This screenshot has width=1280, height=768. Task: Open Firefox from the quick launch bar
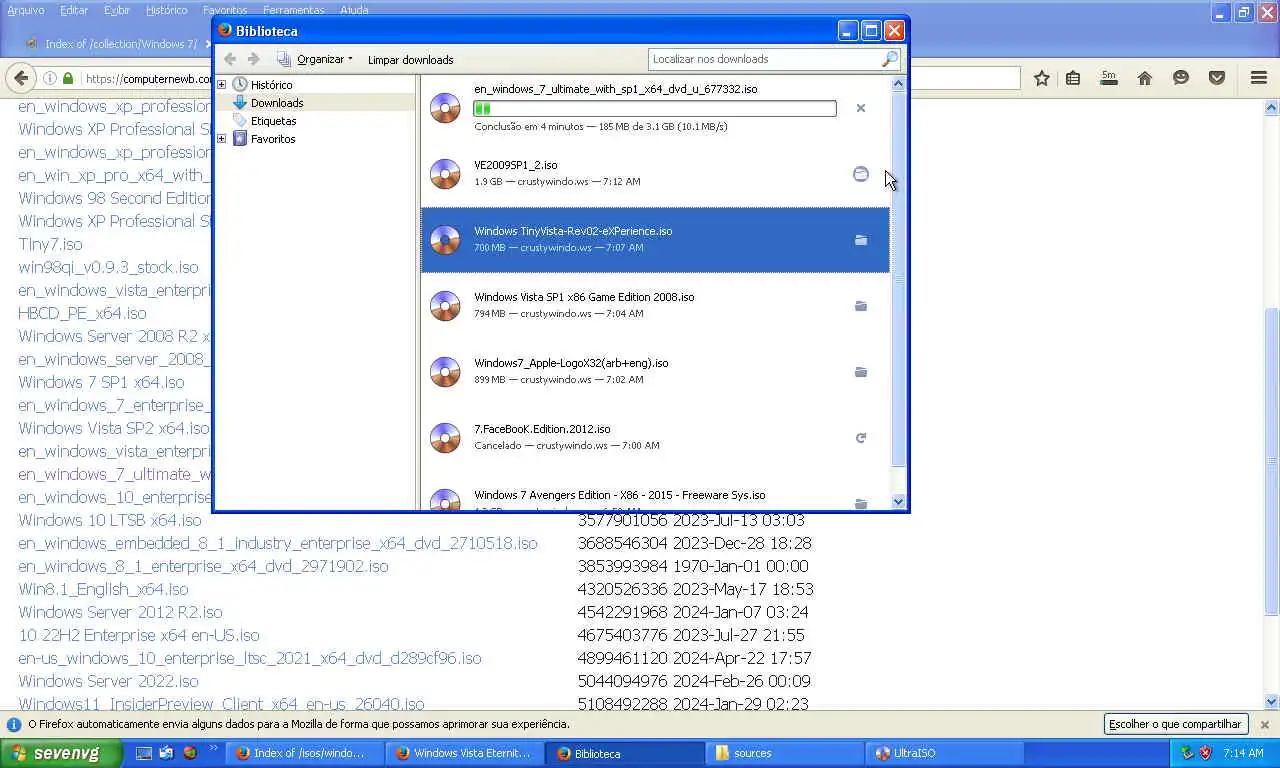pos(189,753)
